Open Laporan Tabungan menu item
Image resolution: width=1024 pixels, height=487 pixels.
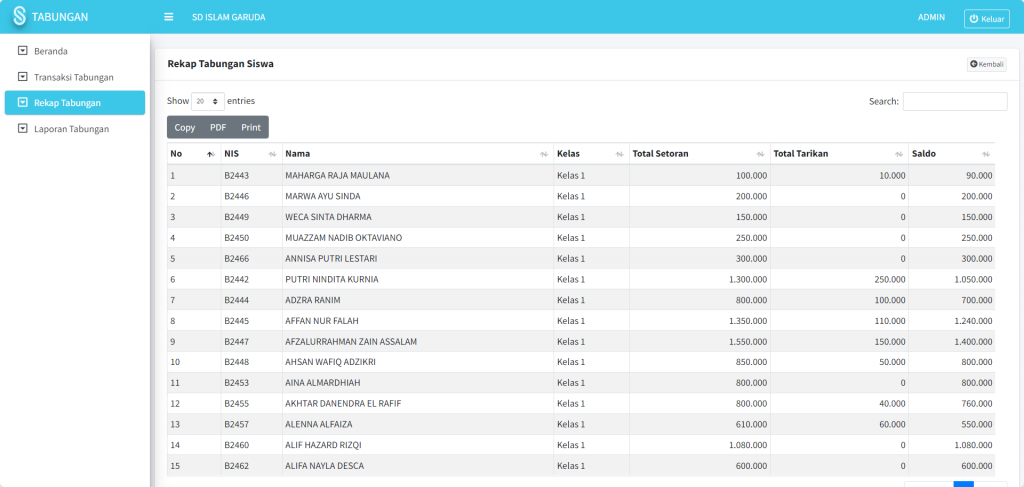[x=75, y=129]
